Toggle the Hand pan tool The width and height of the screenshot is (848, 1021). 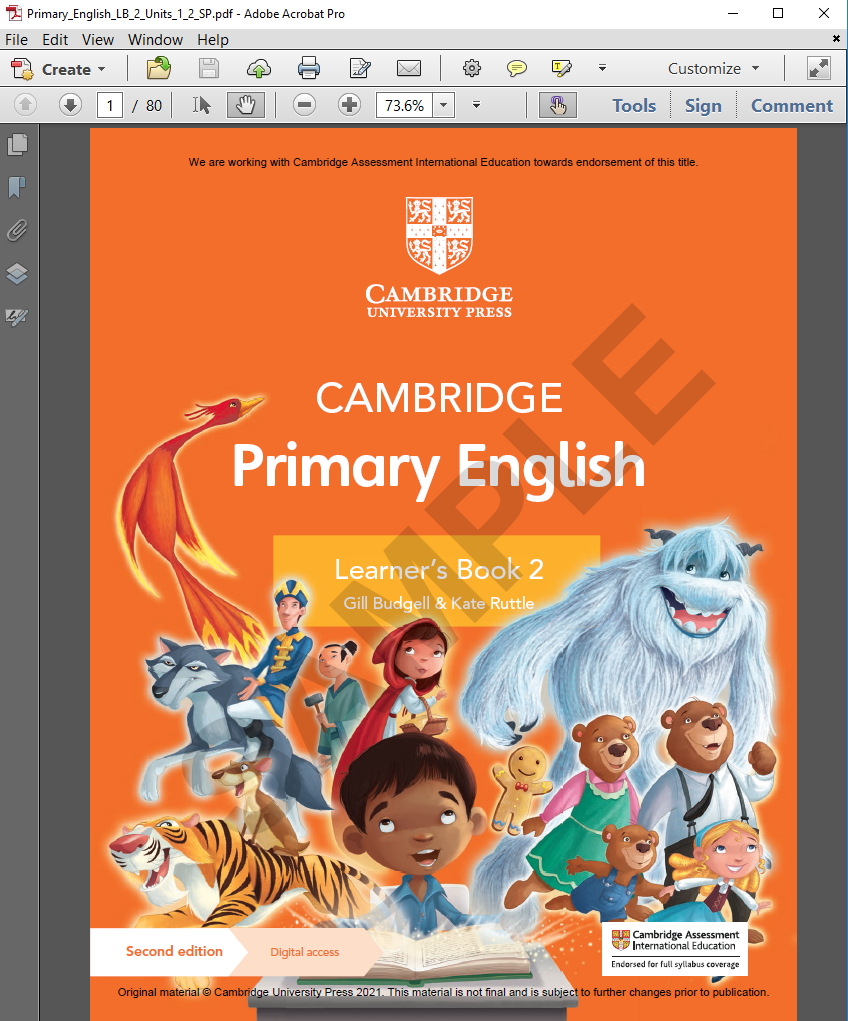[245, 105]
